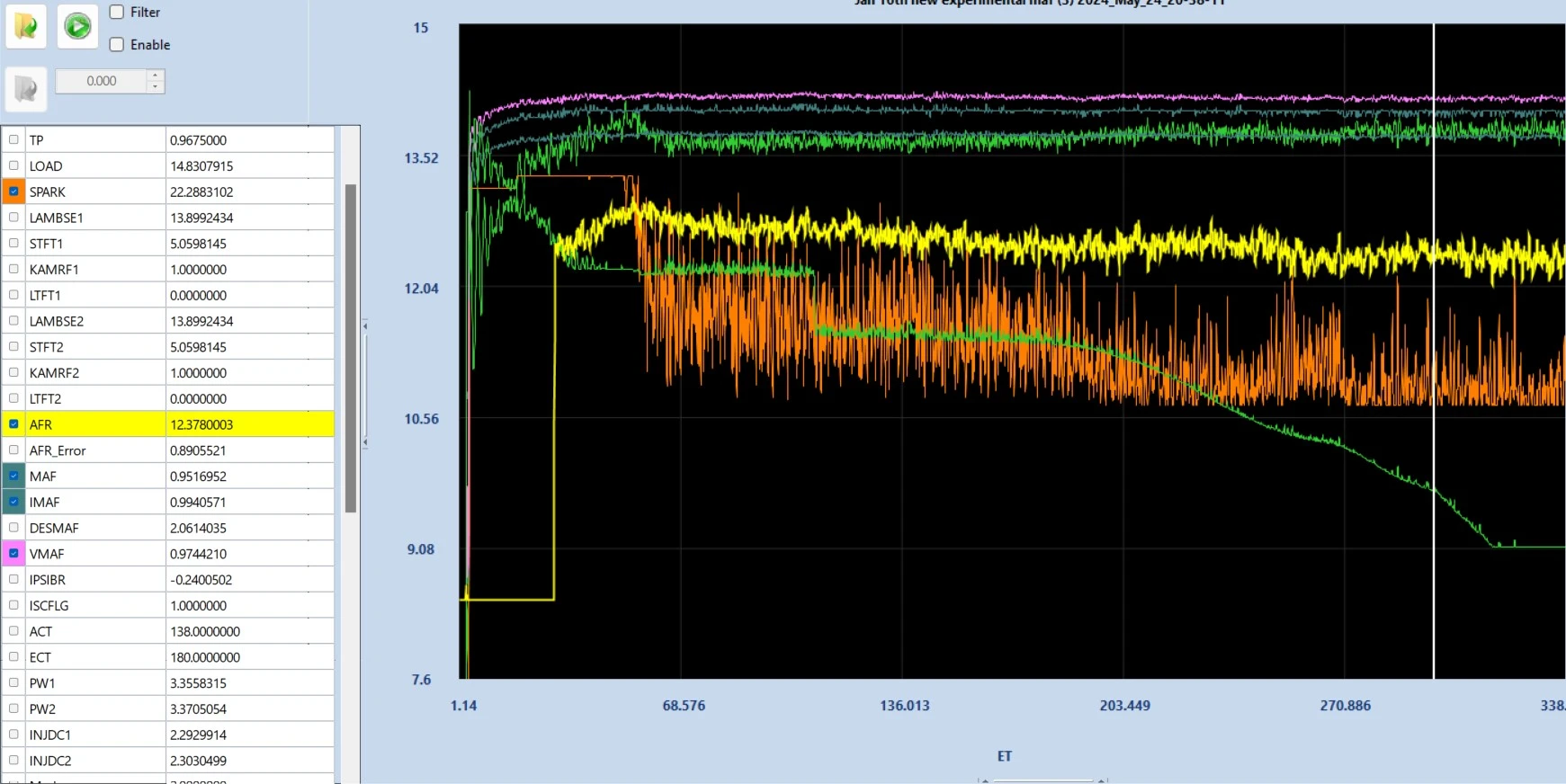Click the open log file folder icon
Screen dimensions: 1566x784
(26, 26)
